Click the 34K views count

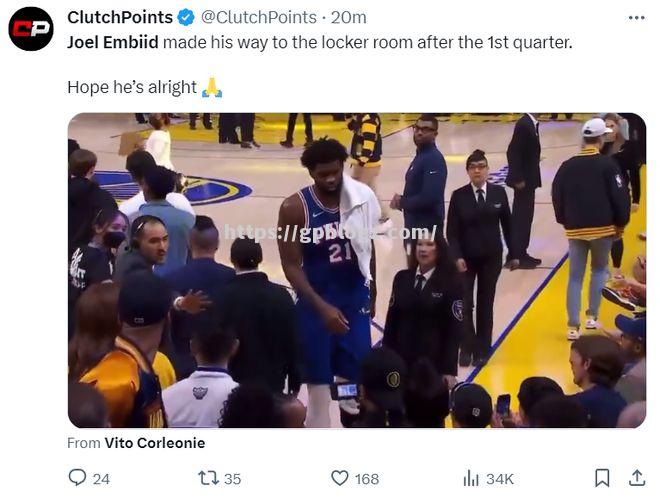click(500, 479)
